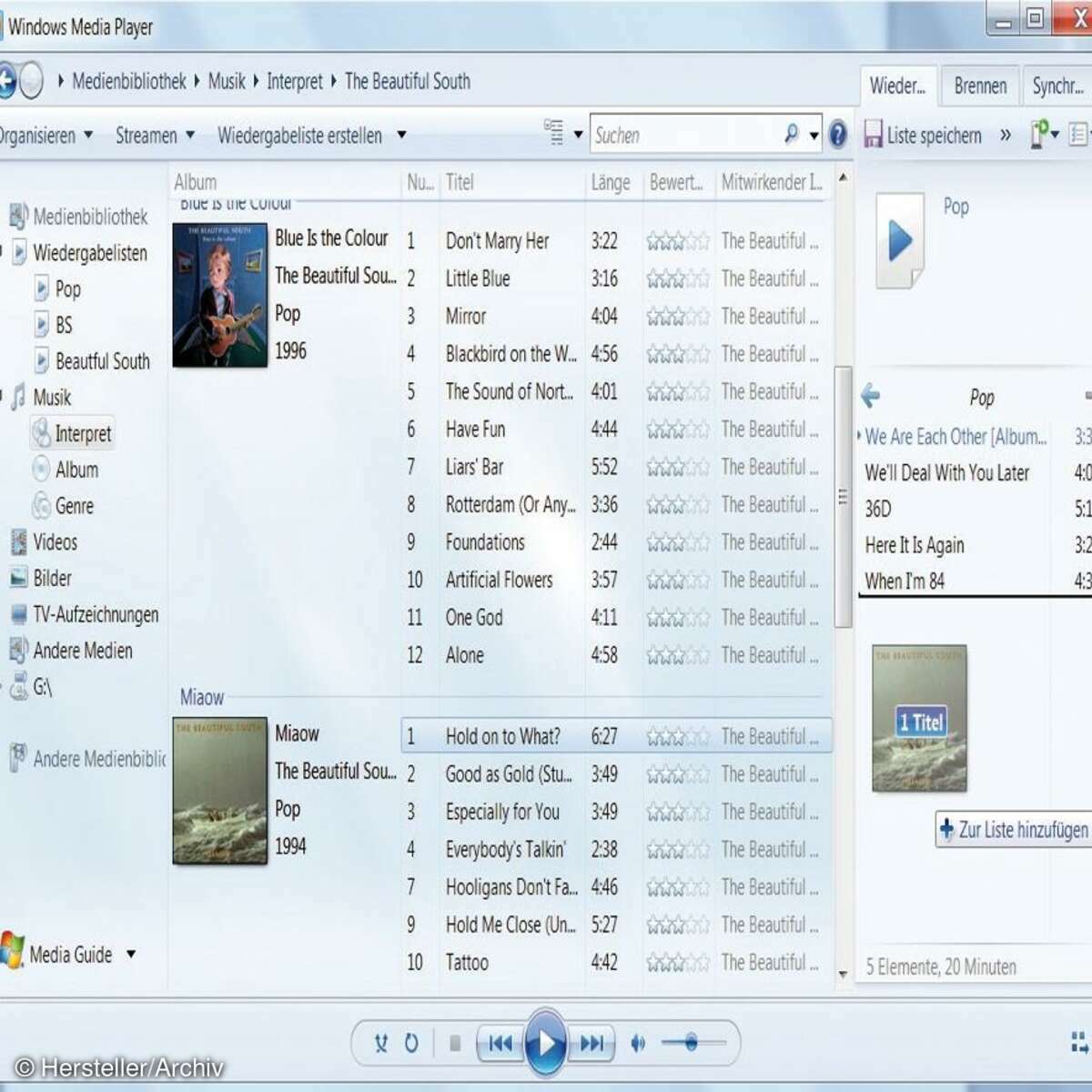Enable shuffle playback mode
1092x1092 pixels.
(381, 1044)
